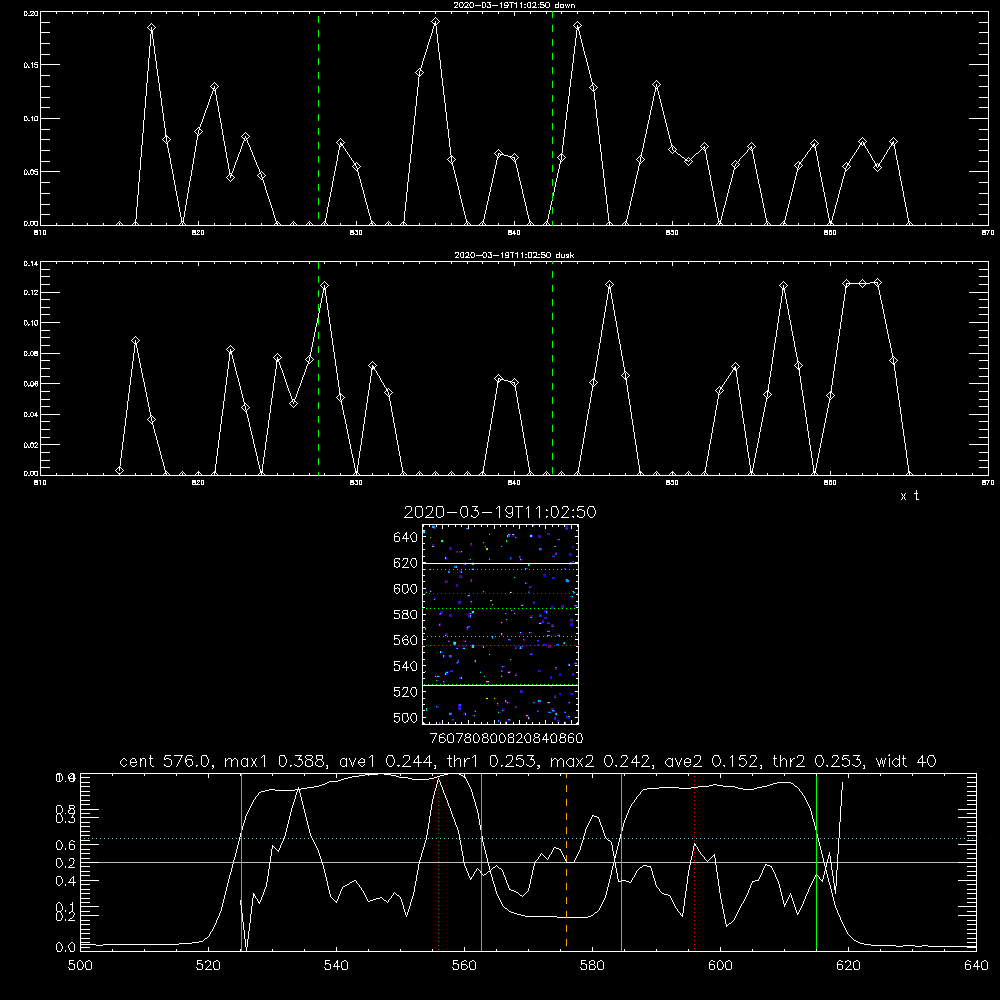The image size is (1000, 1000).
Task: Click the 0.15 y-axis label on dawn plot
Action: pos(31,65)
